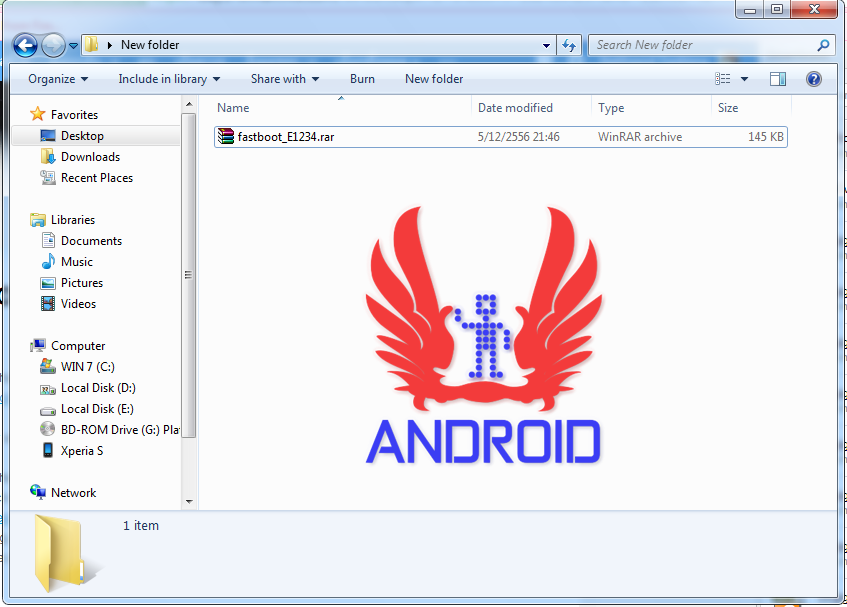
Task: Click the Recent Places icon
Action: point(48,178)
